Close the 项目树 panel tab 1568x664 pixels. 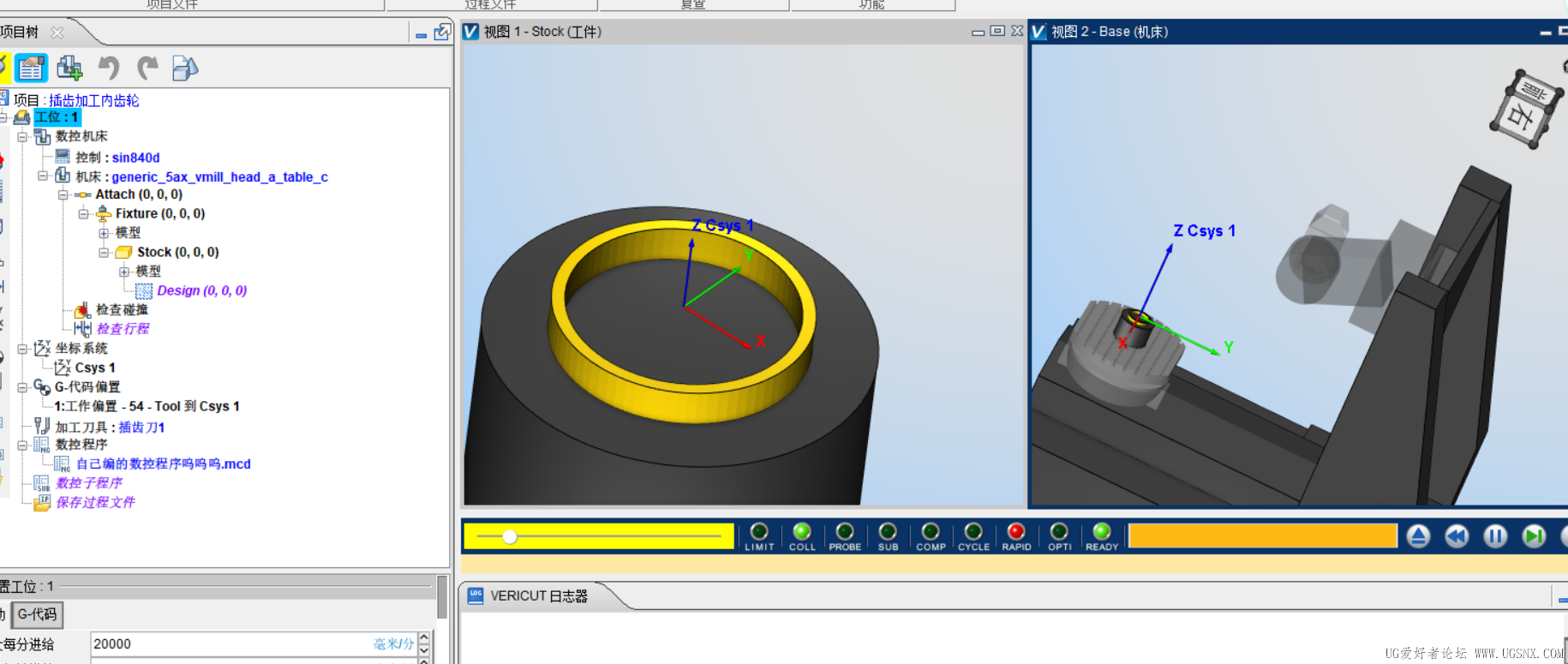57,33
